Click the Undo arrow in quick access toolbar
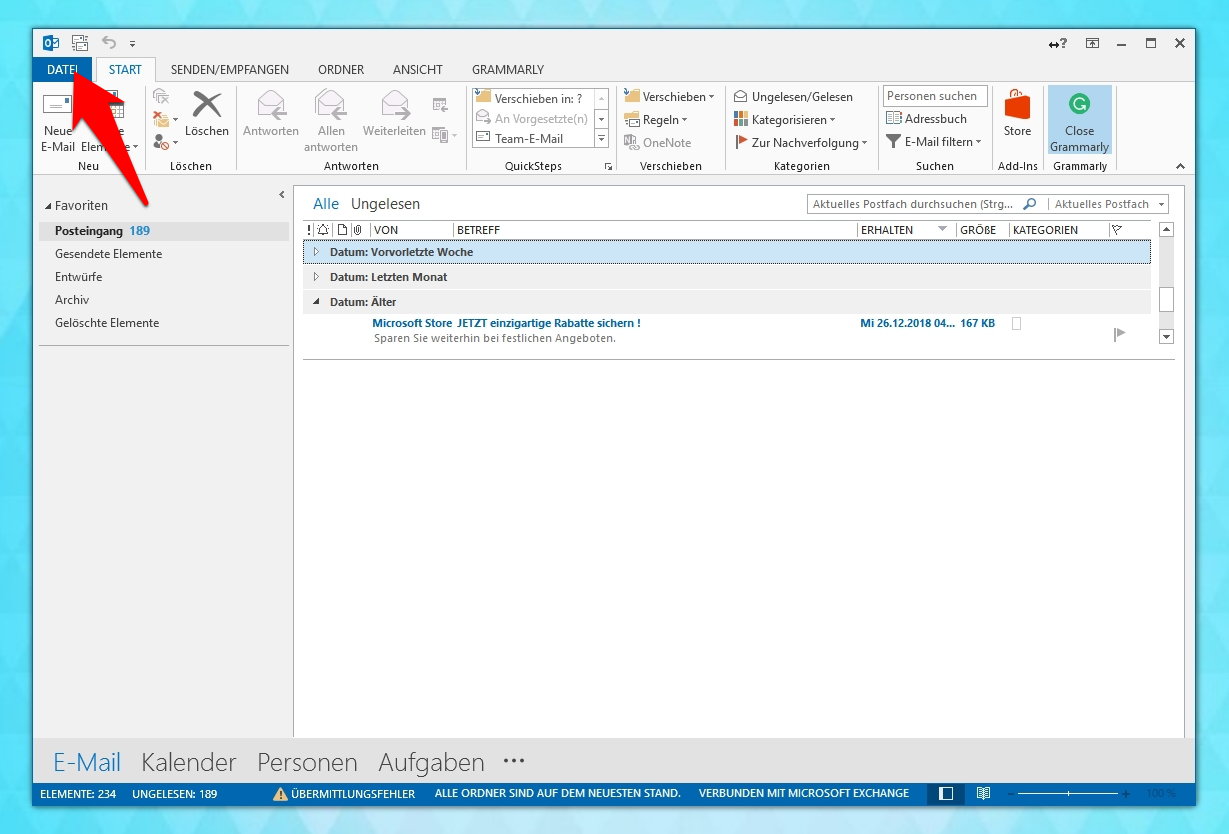Viewport: 1229px width, 834px height. click(x=109, y=43)
